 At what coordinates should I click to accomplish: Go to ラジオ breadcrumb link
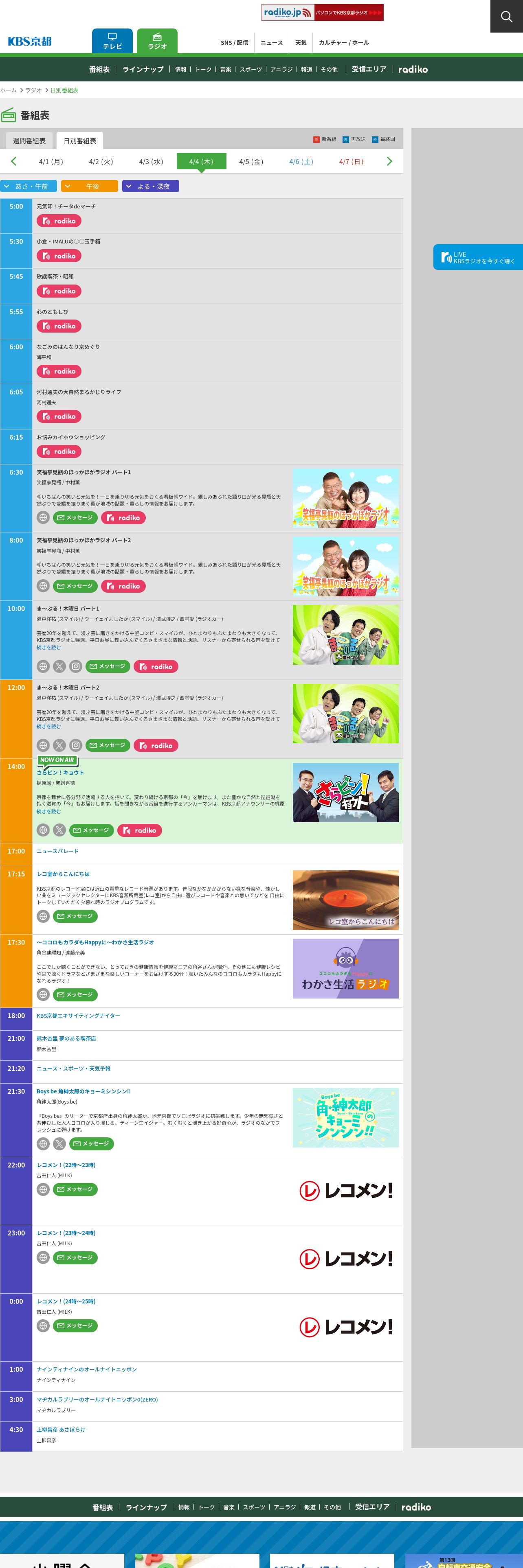[x=33, y=90]
